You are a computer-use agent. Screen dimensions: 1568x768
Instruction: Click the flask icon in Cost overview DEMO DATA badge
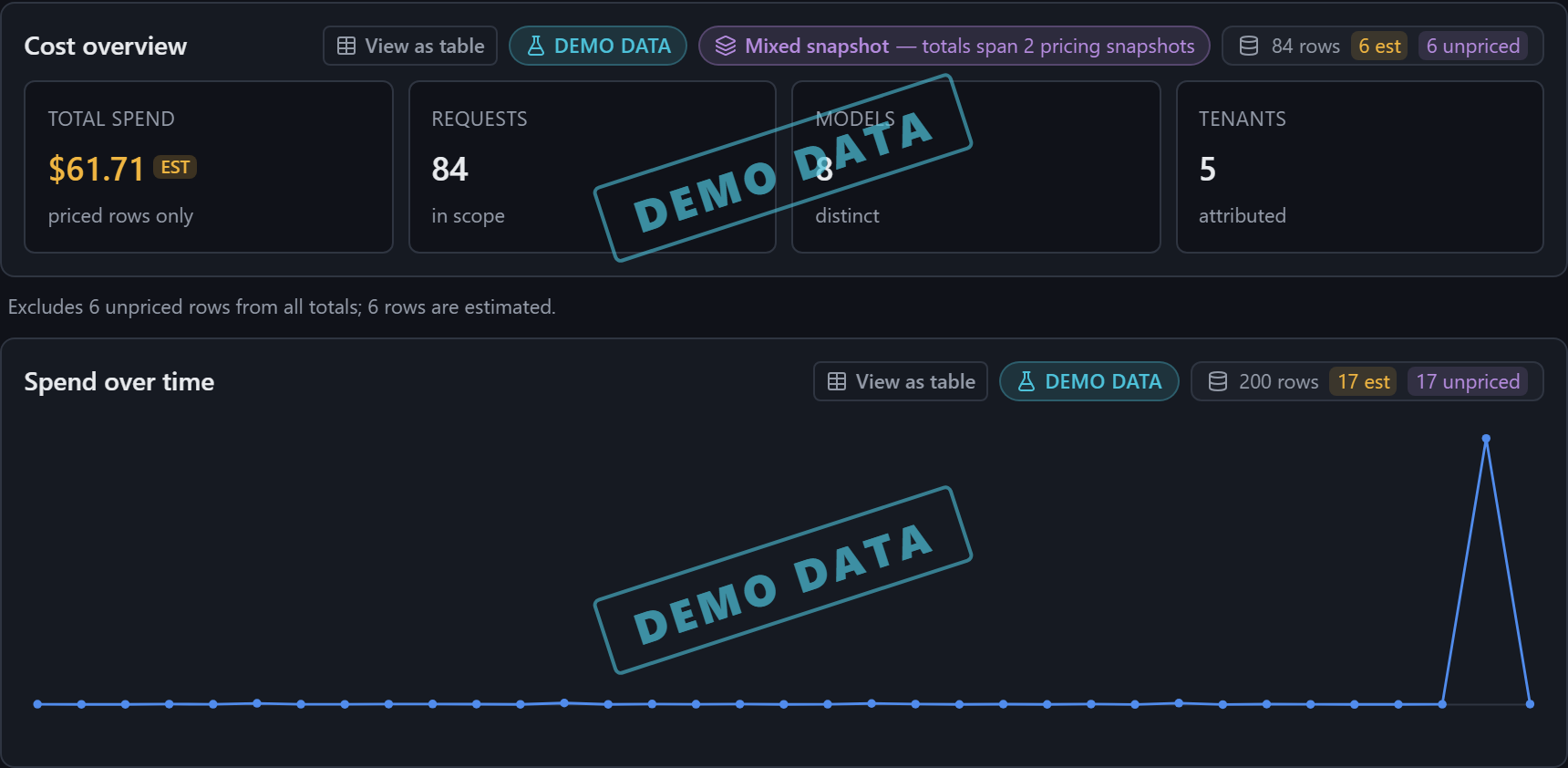click(x=536, y=46)
